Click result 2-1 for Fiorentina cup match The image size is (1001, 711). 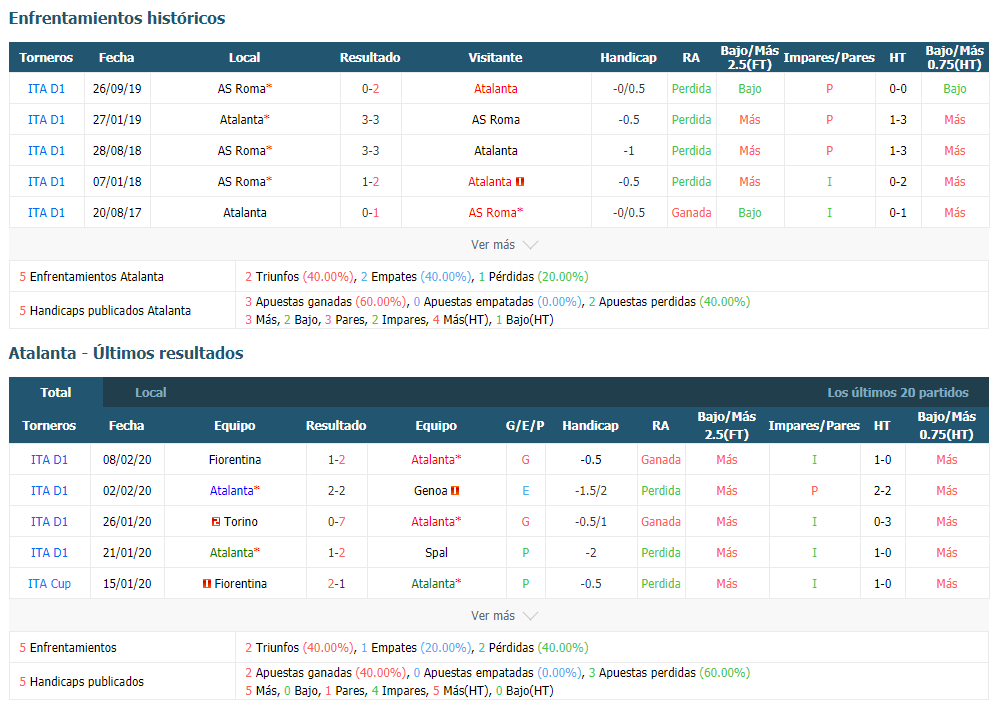pyautogui.click(x=336, y=583)
